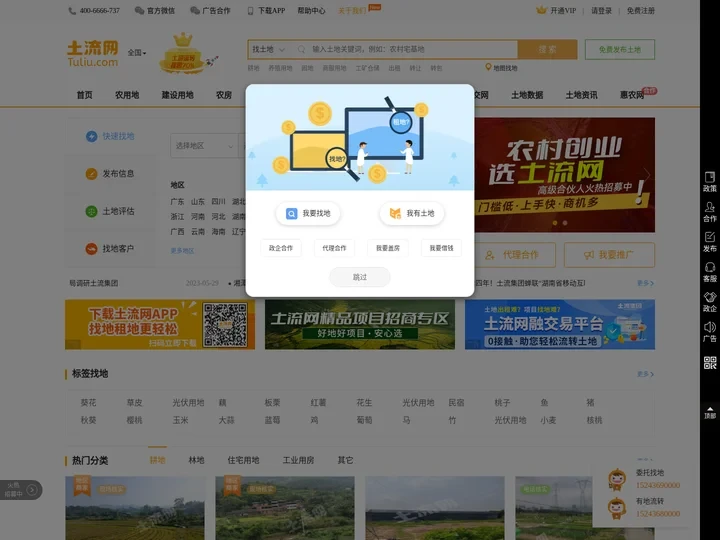Click the 有地流转 mascot icon
Viewport: 720px width, 540px height.
click(x=617, y=509)
